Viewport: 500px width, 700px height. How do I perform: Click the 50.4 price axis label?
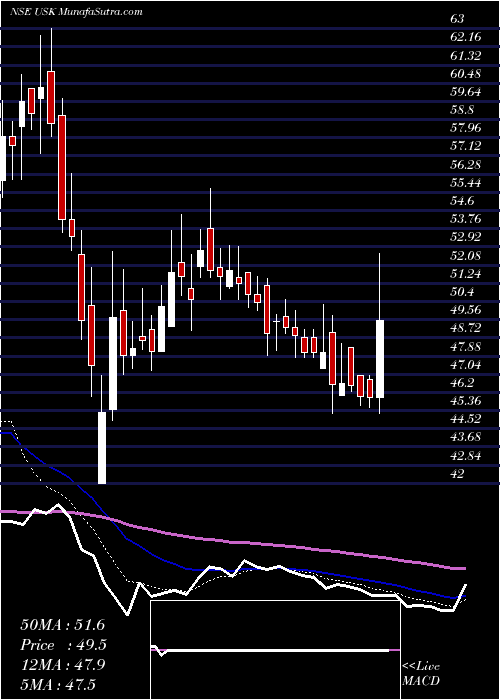click(463, 292)
